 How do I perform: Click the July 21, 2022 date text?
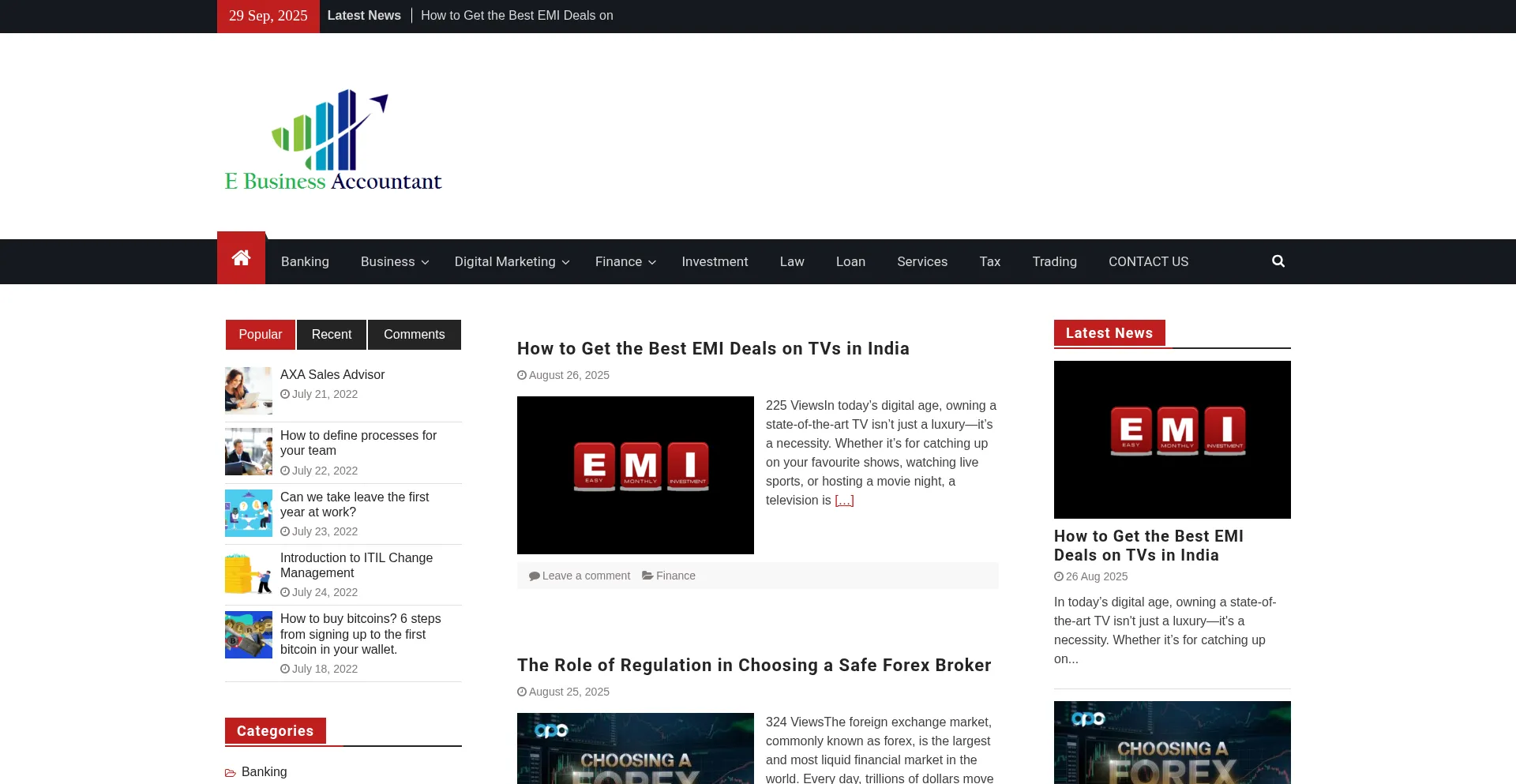pos(325,394)
